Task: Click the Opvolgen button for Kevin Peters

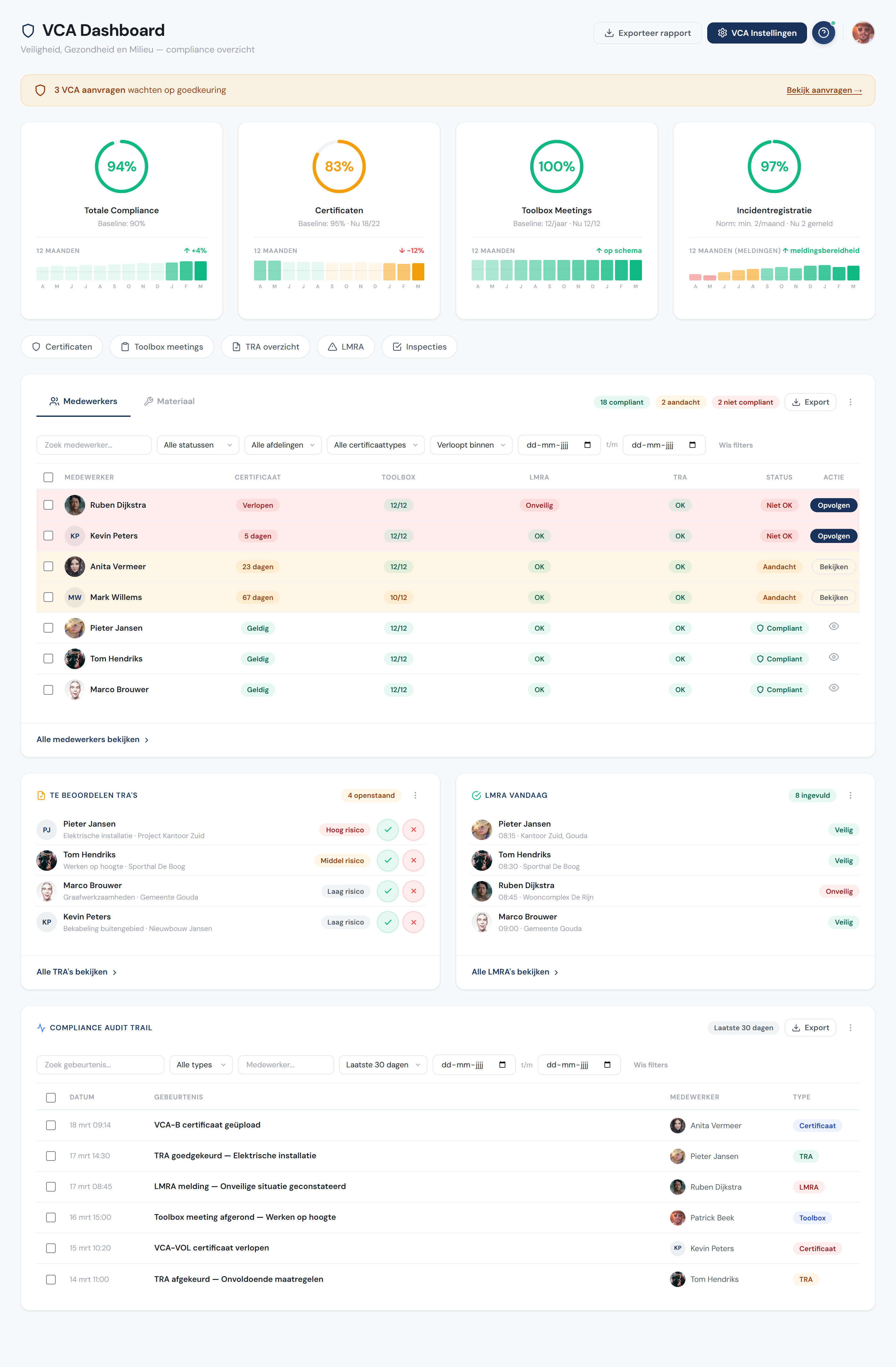Action: pos(833,535)
